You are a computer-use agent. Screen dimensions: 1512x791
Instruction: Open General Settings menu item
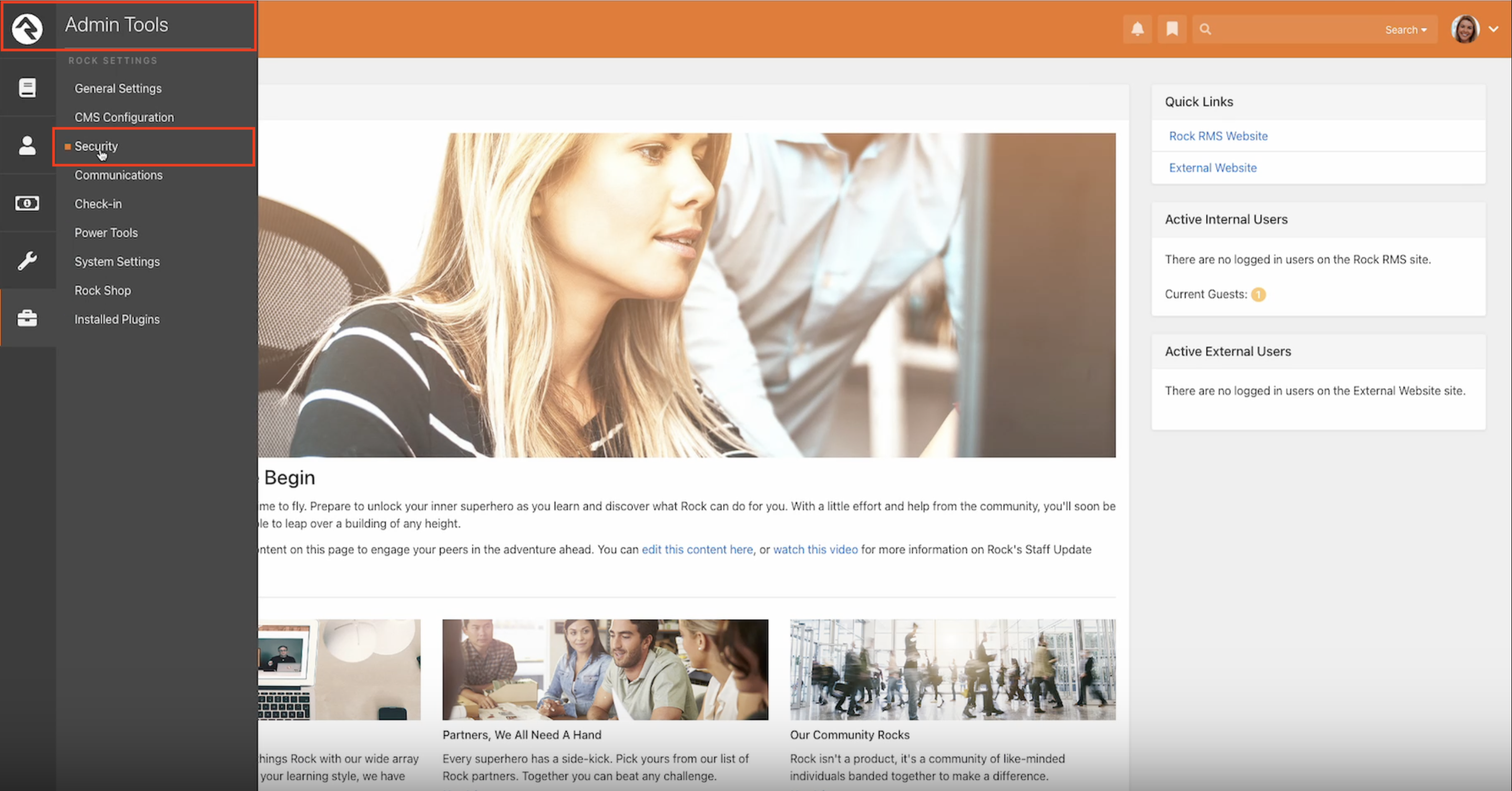[x=118, y=88]
